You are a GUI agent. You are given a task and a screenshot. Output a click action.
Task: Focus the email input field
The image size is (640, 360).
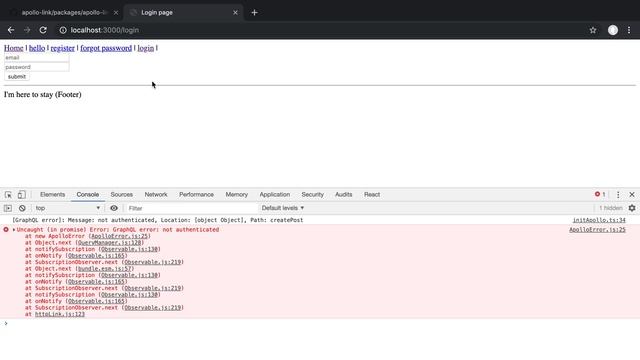pyautogui.click(x=37, y=58)
